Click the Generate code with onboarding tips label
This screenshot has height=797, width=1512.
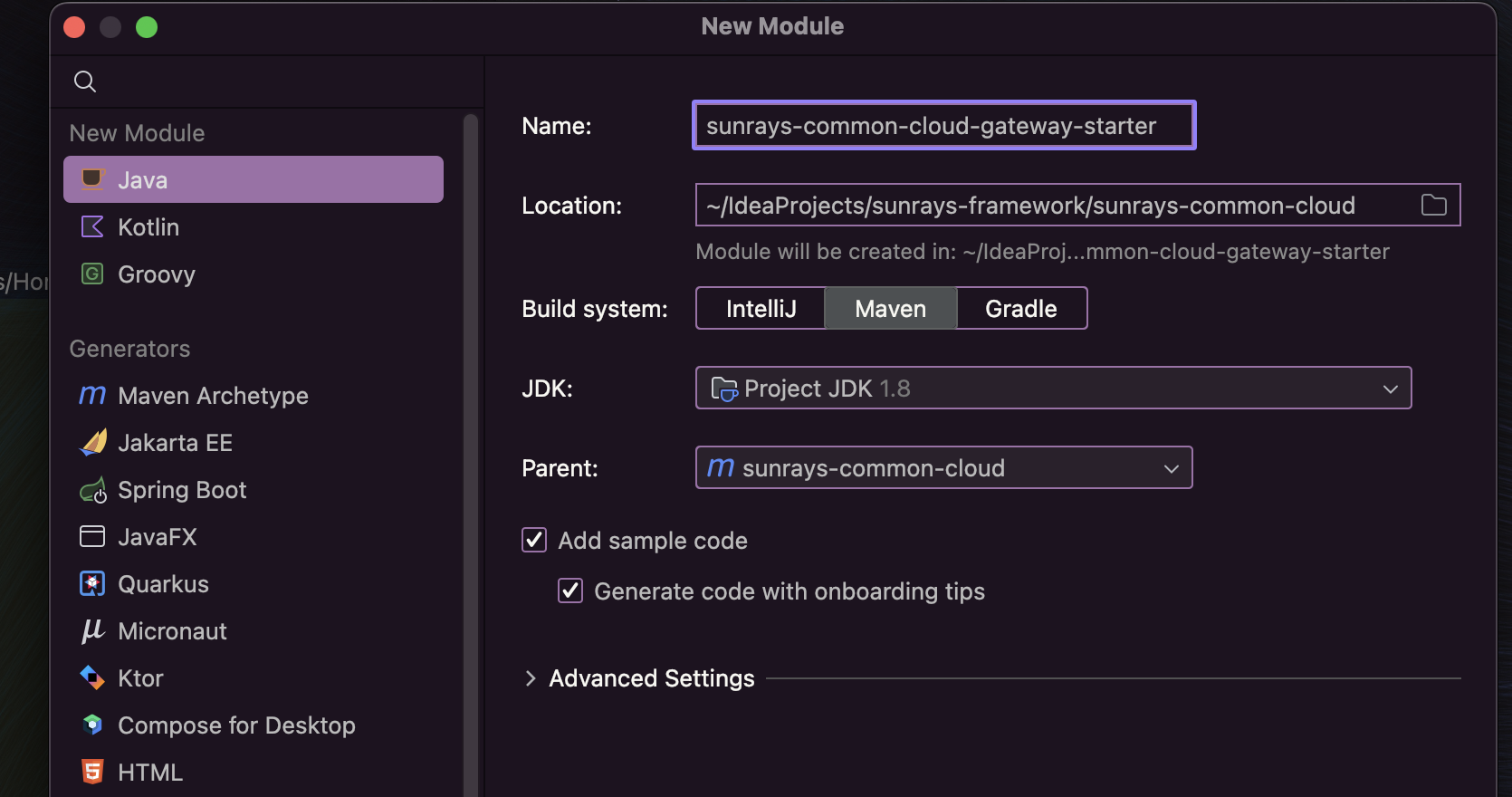(x=789, y=591)
